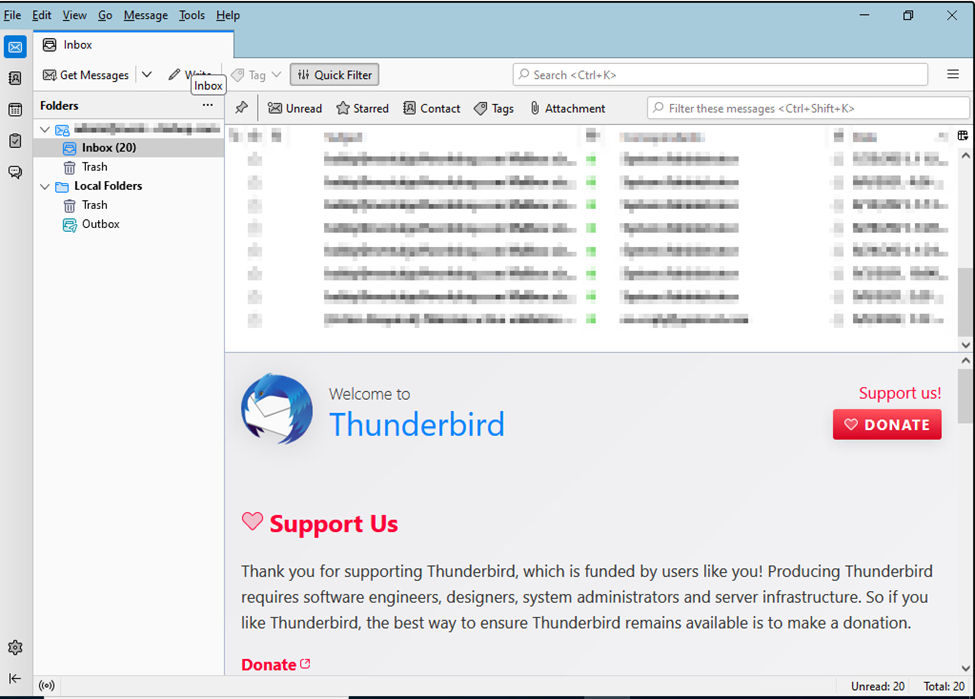Open the Thunderbird app menu (hamburger)

pyautogui.click(x=953, y=75)
